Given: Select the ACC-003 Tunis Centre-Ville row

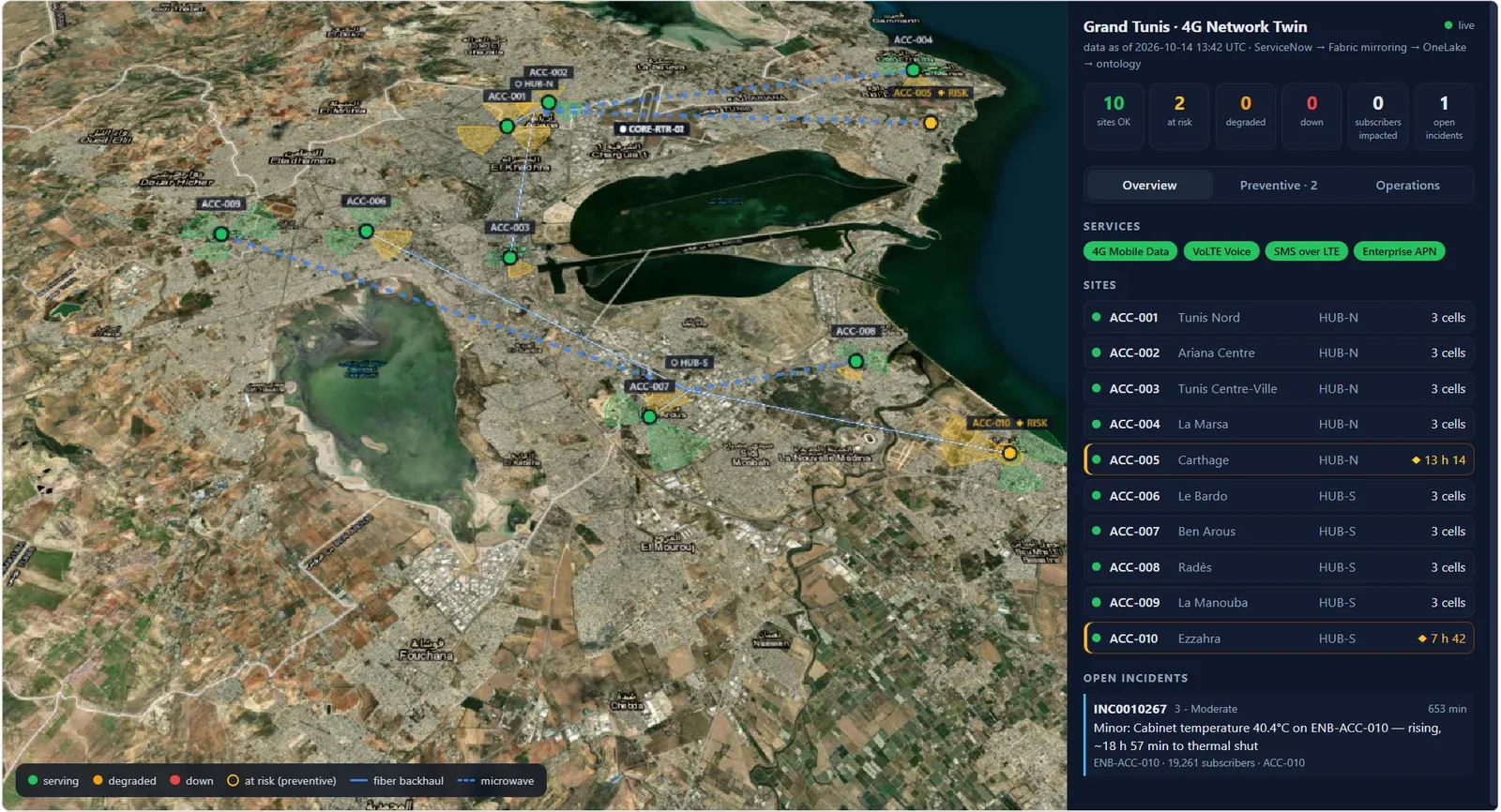Looking at the screenshot, I should [1279, 389].
